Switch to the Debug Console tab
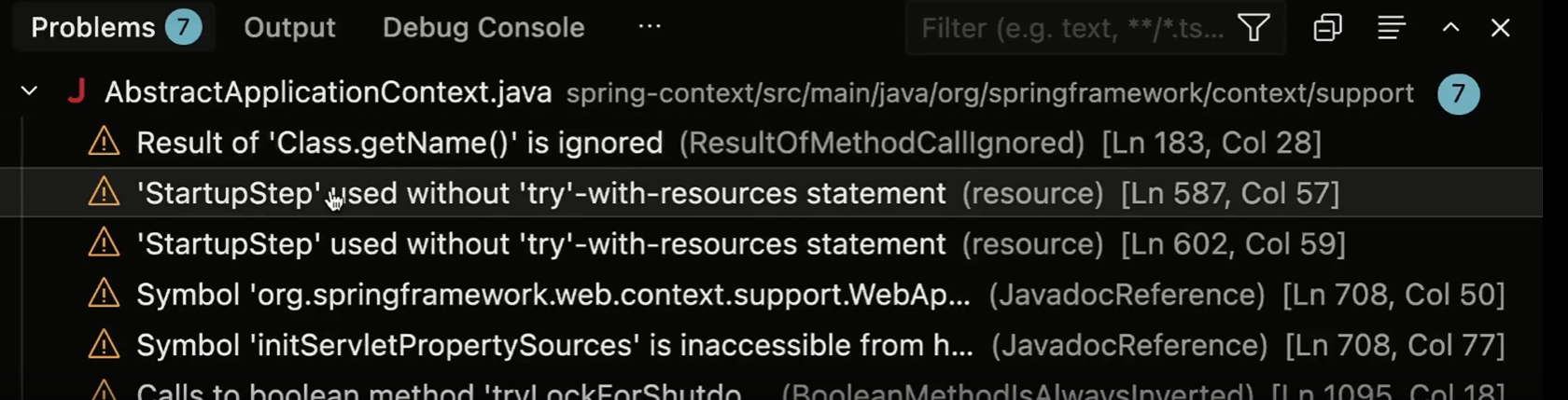Screen dimensions: 1568x400 [x=483, y=28]
